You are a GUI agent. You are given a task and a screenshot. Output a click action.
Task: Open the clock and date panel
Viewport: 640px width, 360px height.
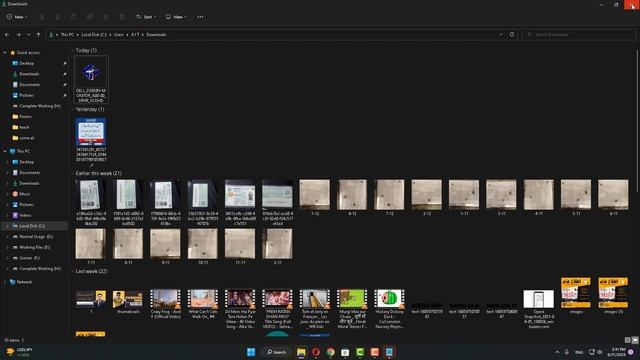[x=616, y=352]
